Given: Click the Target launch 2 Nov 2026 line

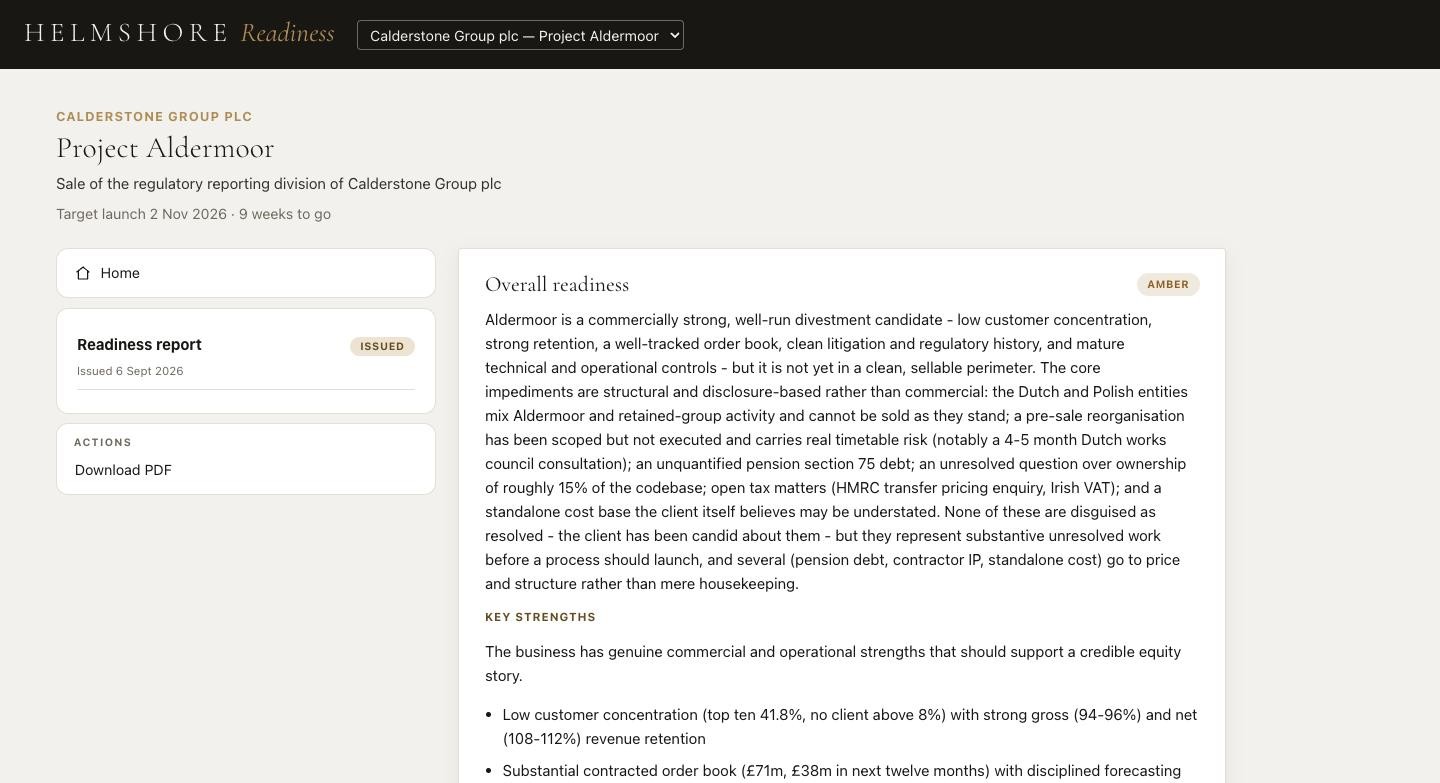Looking at the screenshot, I should click(193, 214).
